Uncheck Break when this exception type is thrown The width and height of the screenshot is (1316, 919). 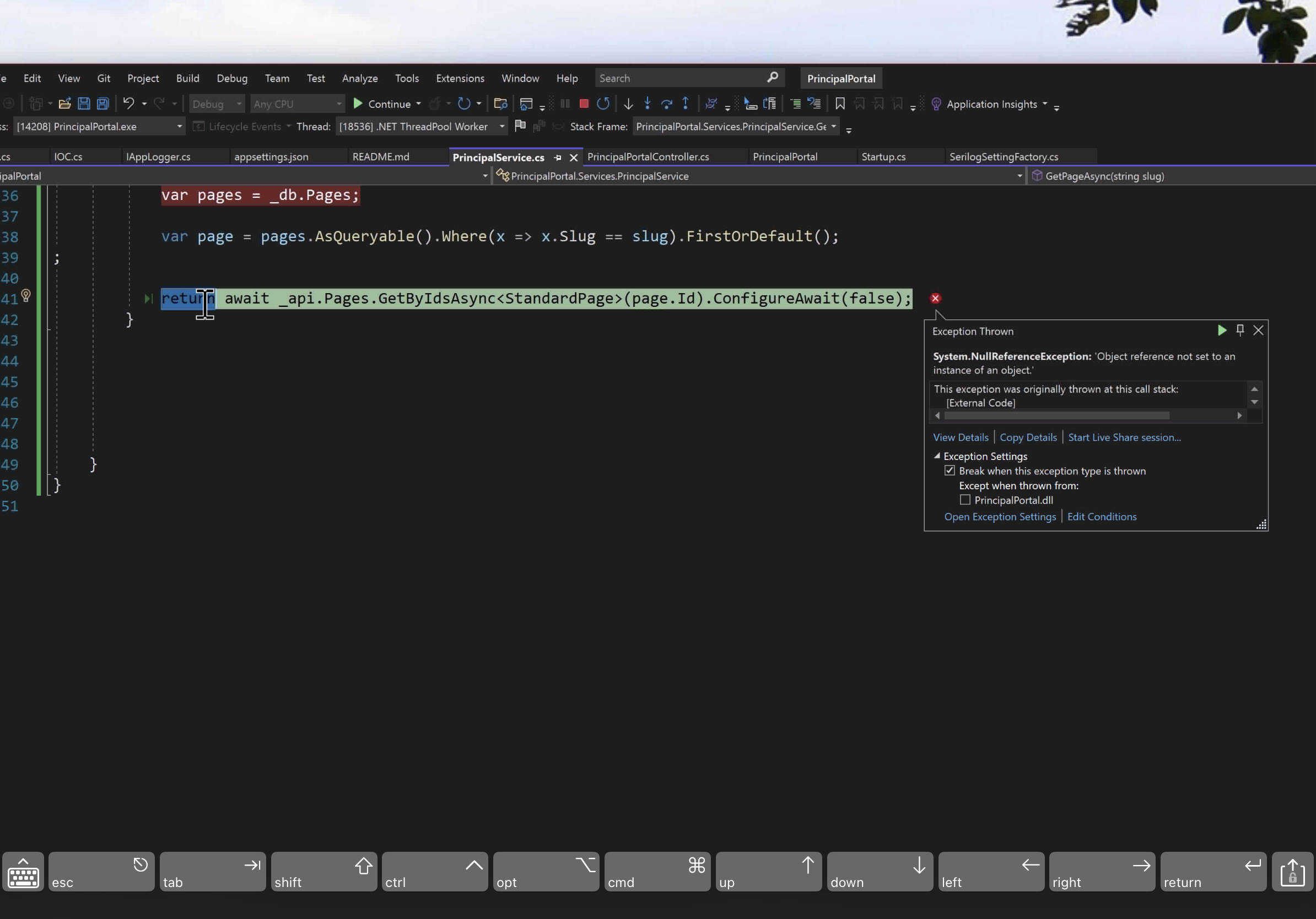[950, 471]
